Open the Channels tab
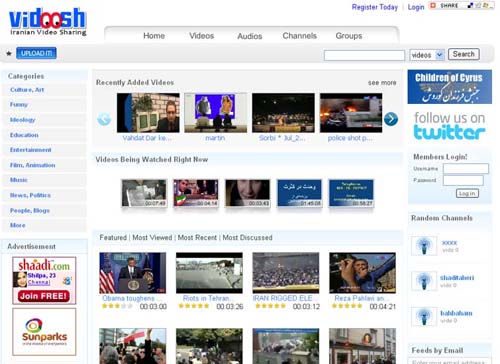The width and height of the screenshot is (500, 364). [300, 36]
